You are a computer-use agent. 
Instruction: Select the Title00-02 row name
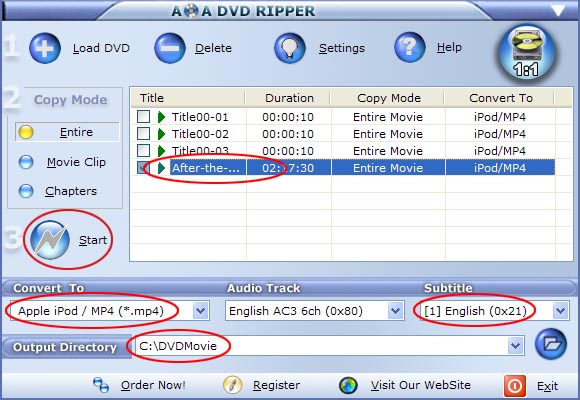200,134
